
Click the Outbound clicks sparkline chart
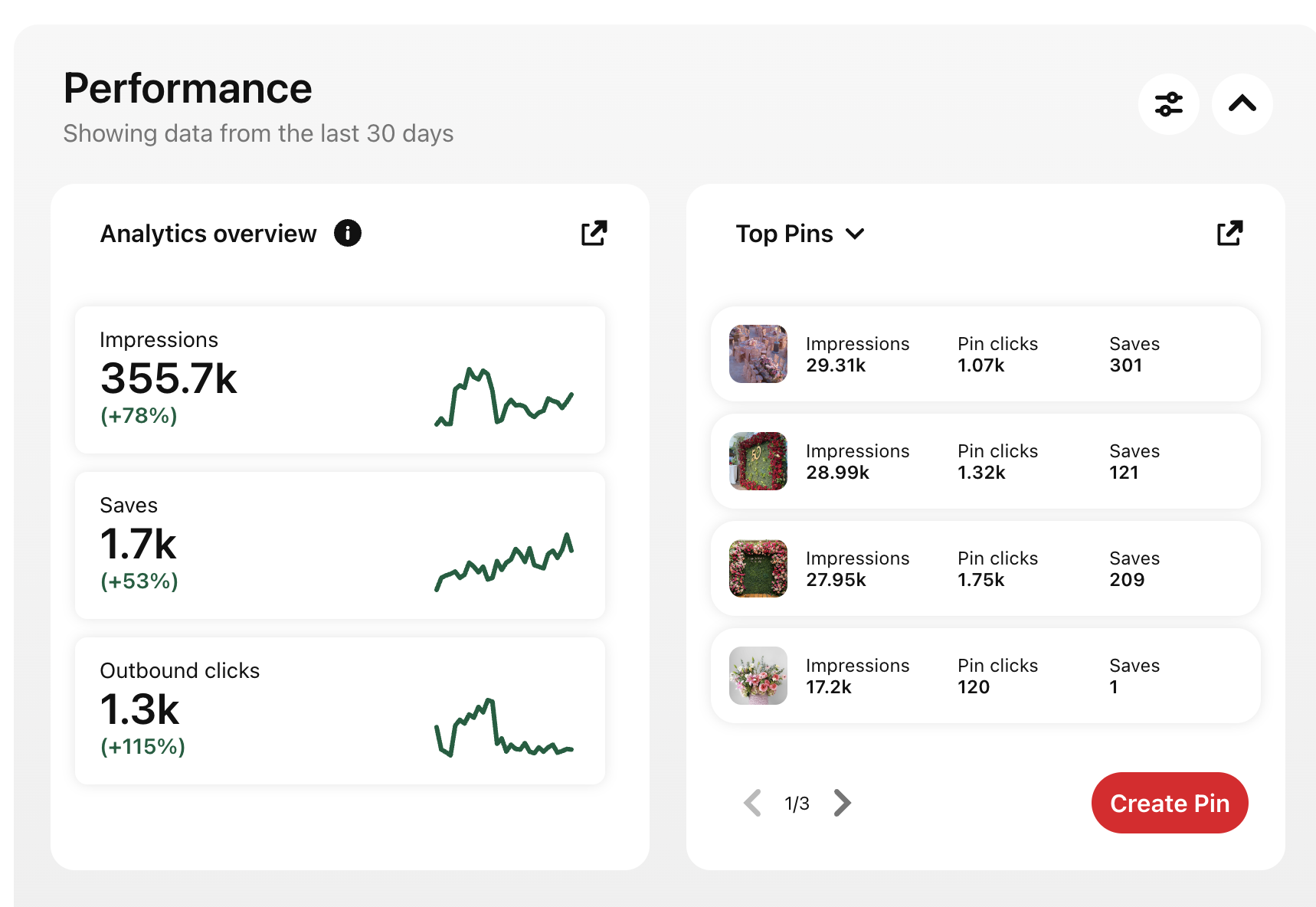tap(504, 728)
